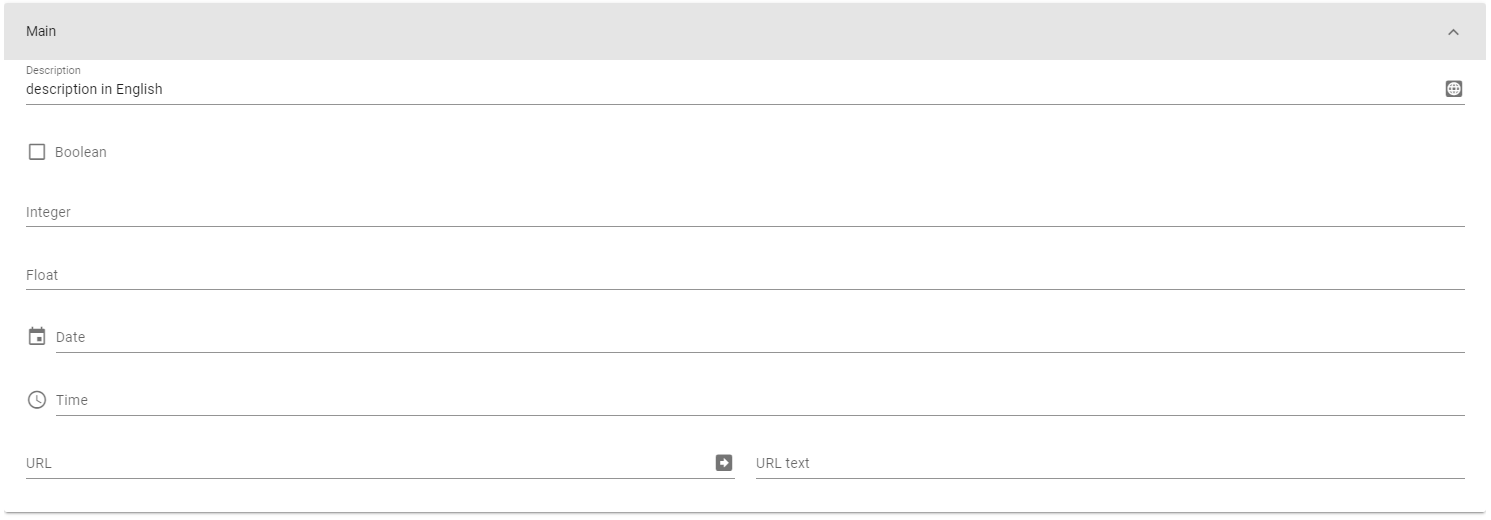Click the small Description field label
The width and height of the screenshot is (1491, 520).
(53, 71)
